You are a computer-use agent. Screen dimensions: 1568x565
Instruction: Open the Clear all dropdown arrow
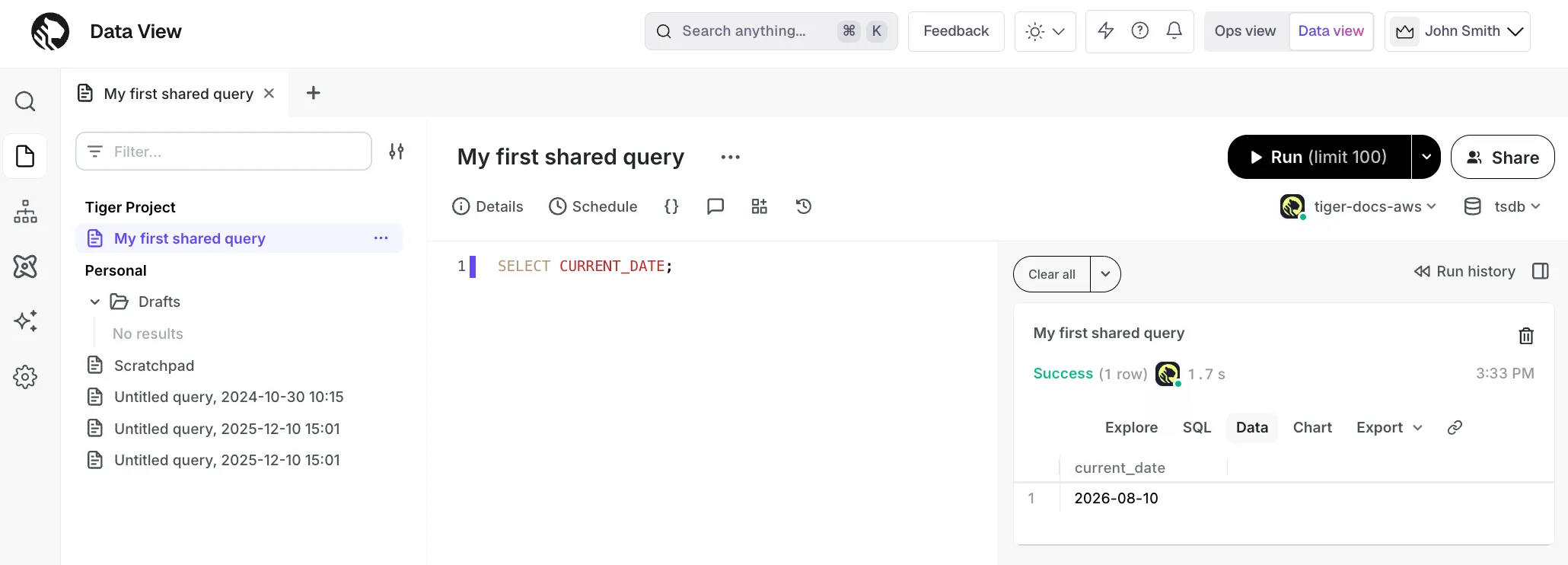click(x=1106, y=274)
